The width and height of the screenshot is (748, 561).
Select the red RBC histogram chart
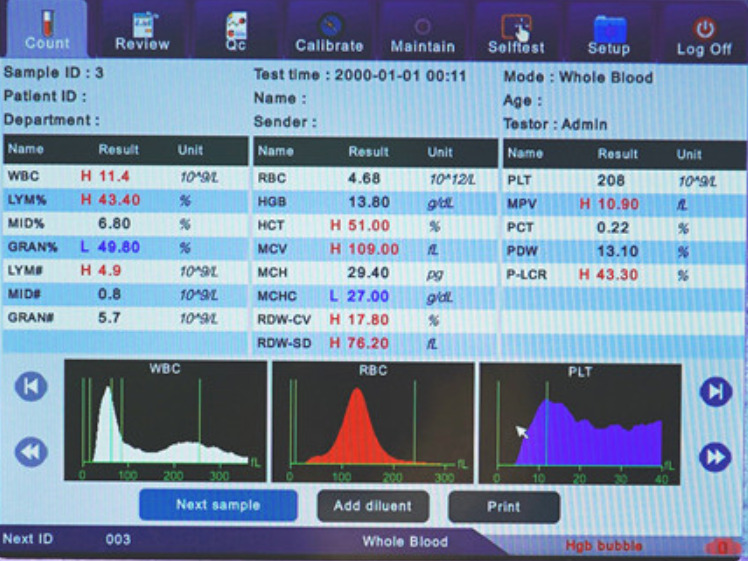coord(372,420)
